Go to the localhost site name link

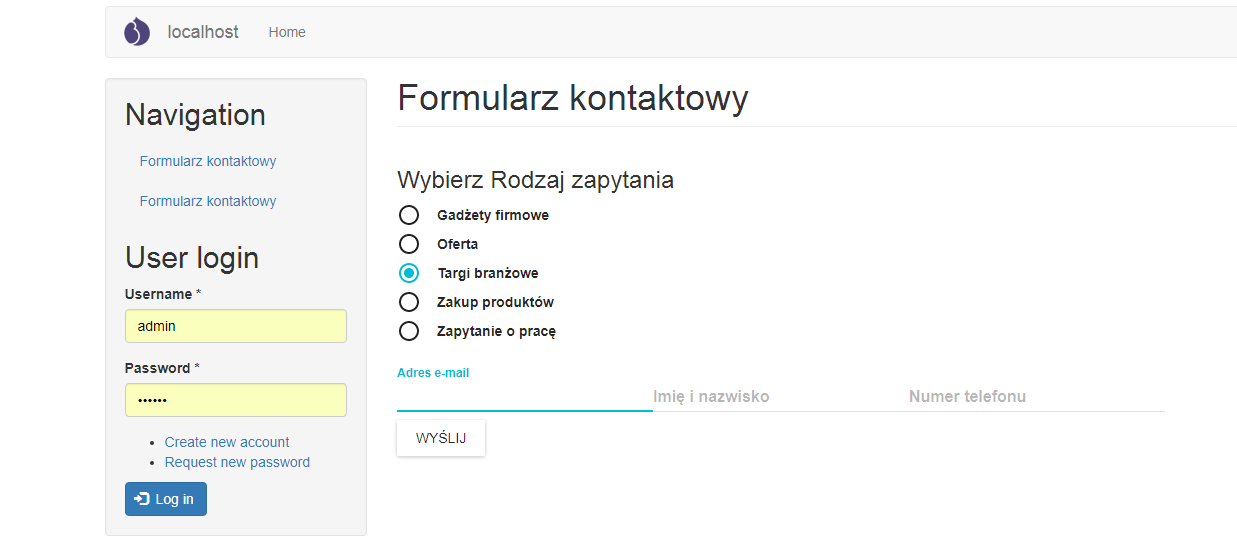click(203, 32)
